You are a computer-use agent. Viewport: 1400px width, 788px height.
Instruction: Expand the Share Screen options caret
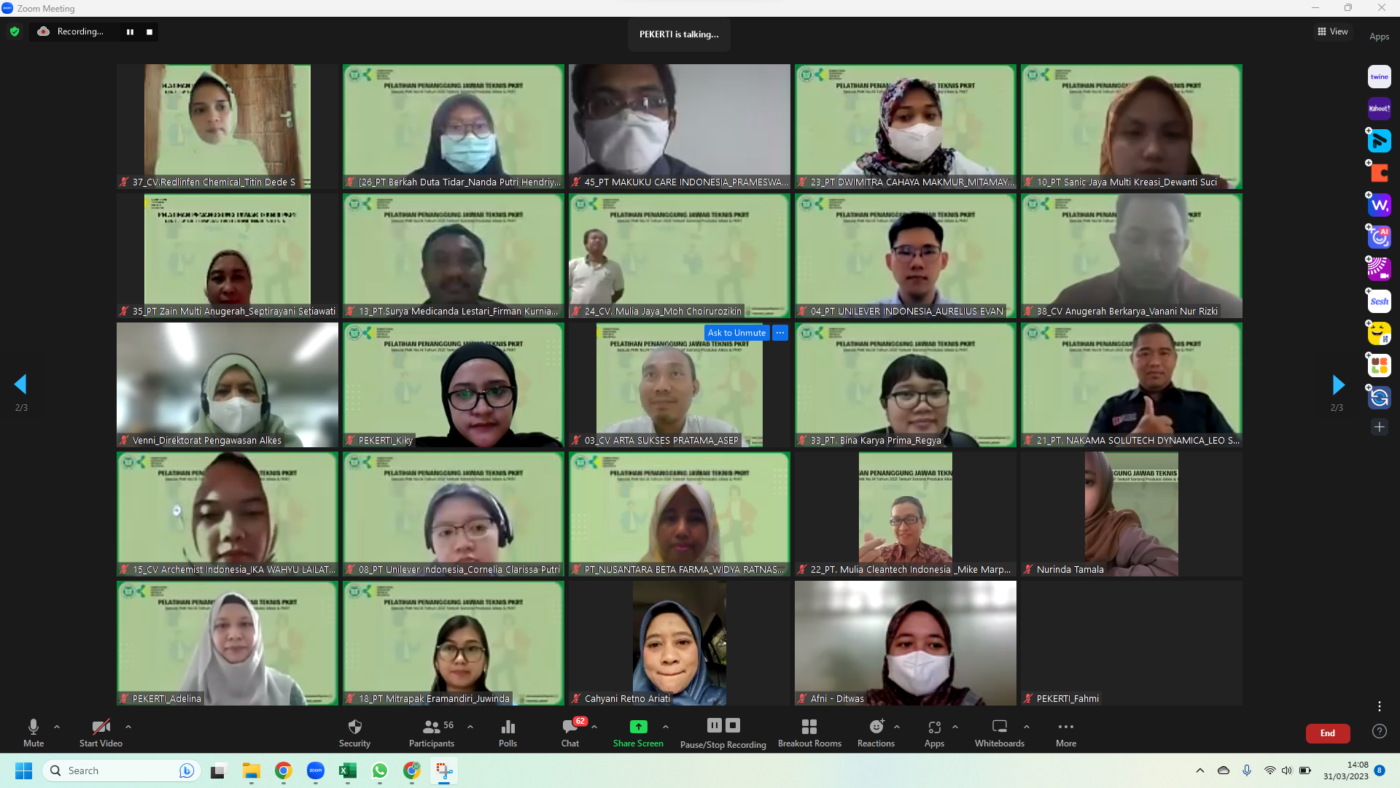point(665,727)
